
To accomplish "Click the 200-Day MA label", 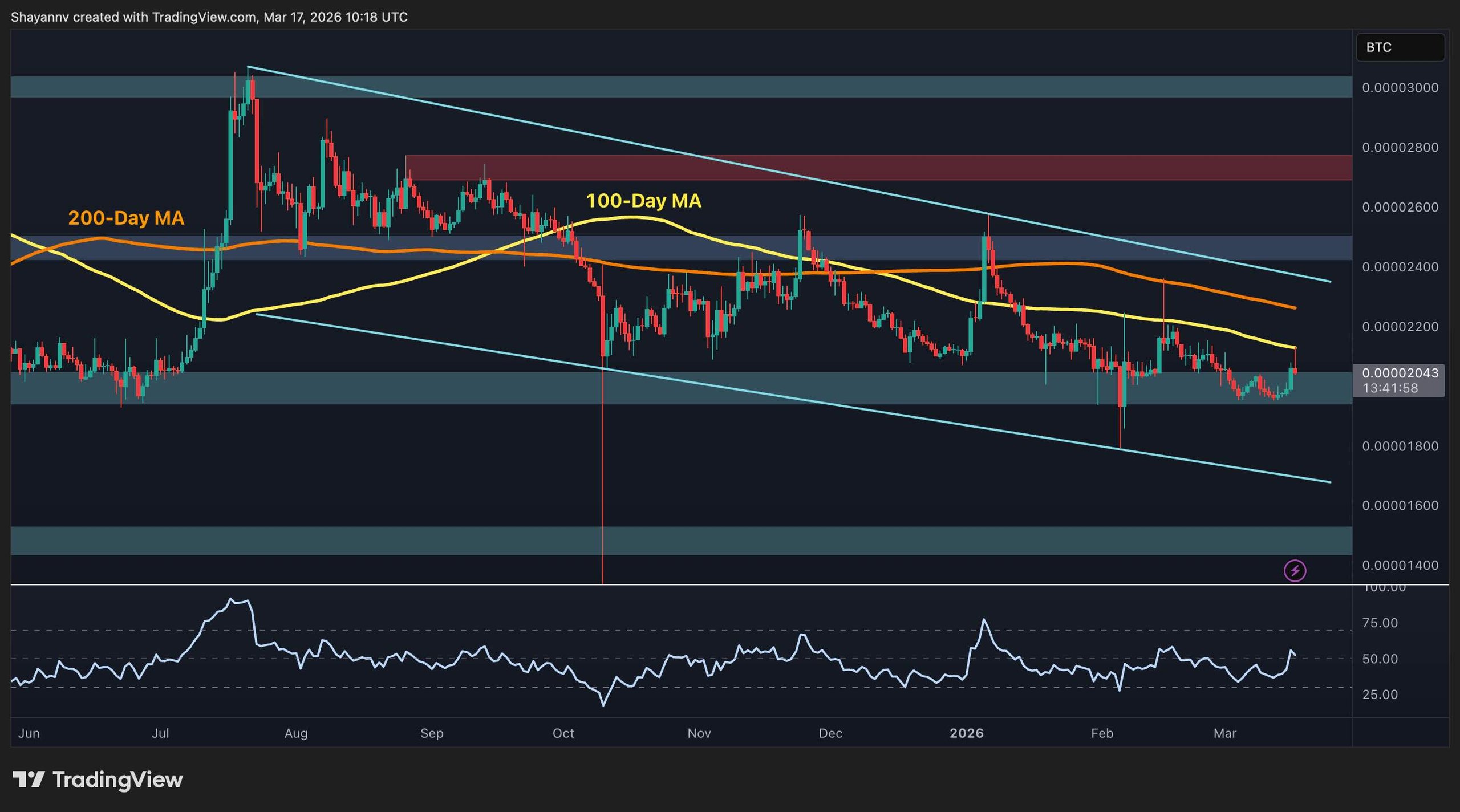I will pos(126,218).
